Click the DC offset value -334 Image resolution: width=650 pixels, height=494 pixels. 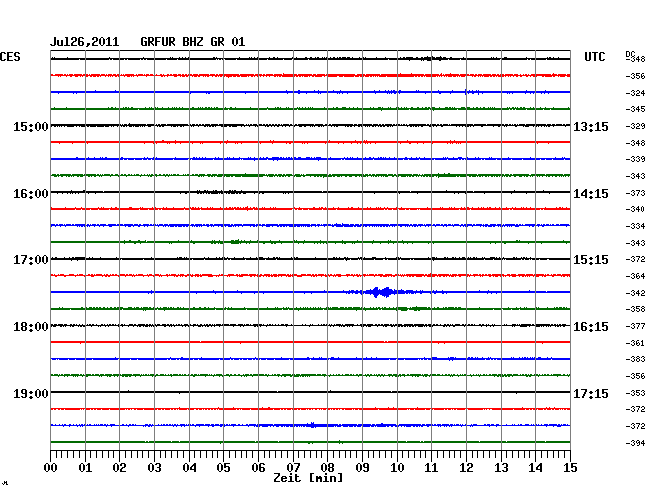635,226
